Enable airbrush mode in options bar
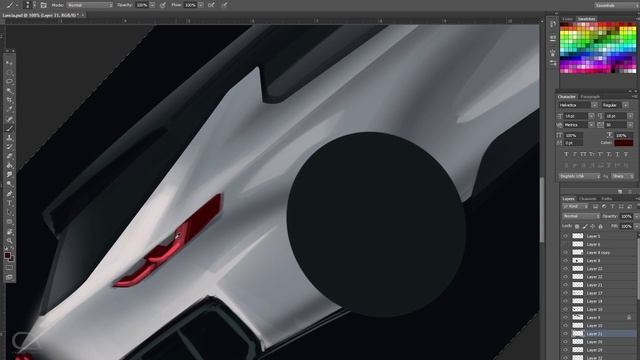Viewport: 640px width, 360px height. click(x=211, y=5)
